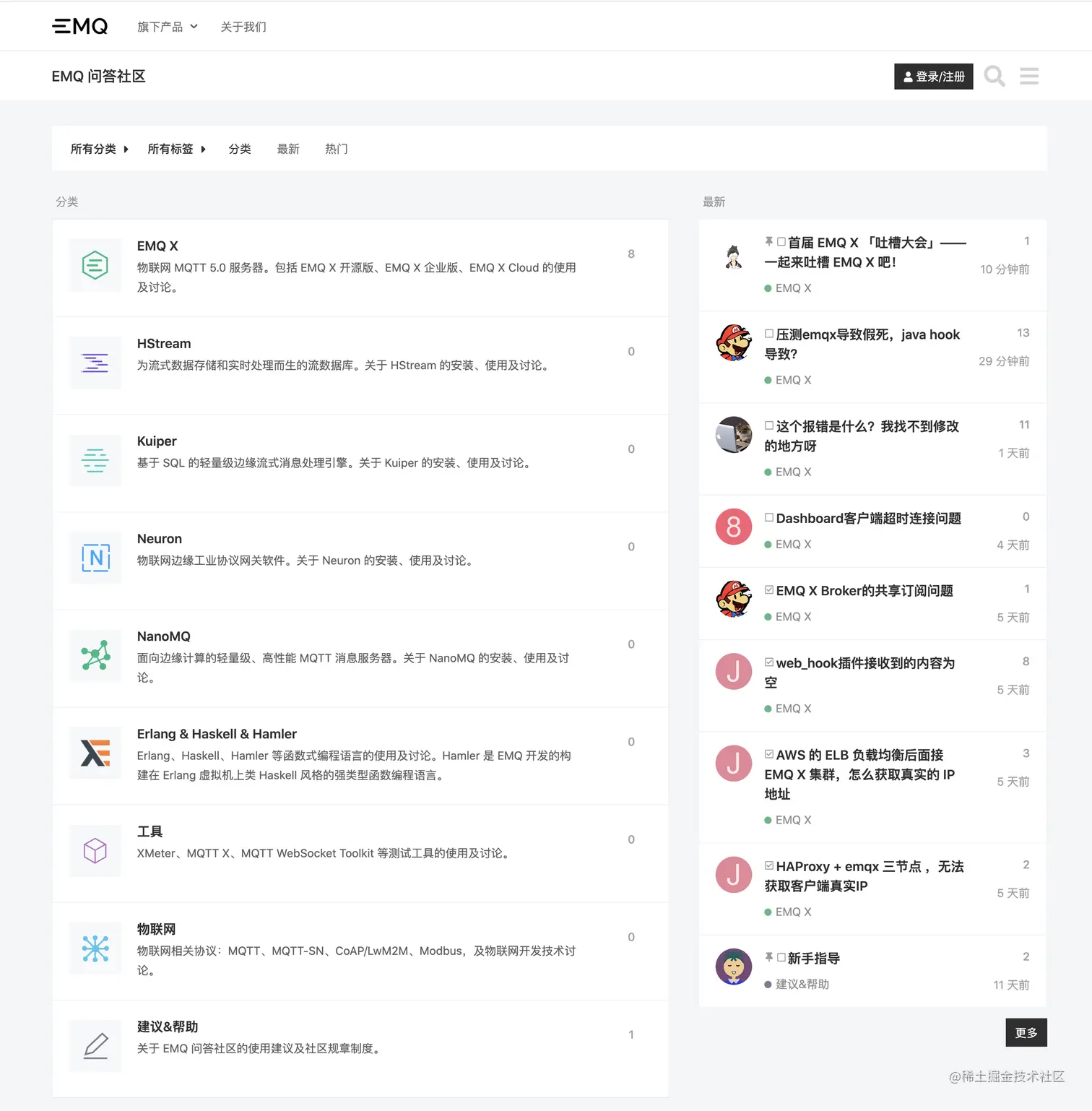This screenshot has height=1111, width=1092.
Task: Click the search magnifier icon
Action: point(994,76)
